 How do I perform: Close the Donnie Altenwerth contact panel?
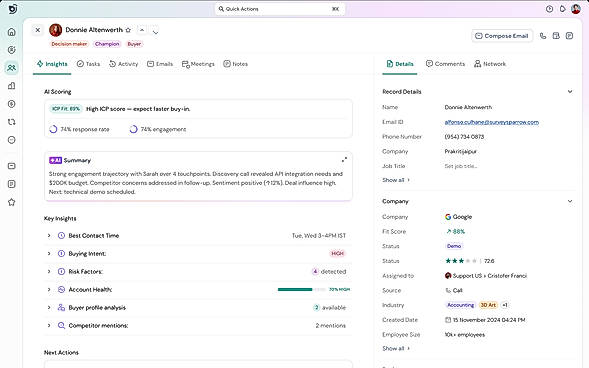tap(38, 30)
